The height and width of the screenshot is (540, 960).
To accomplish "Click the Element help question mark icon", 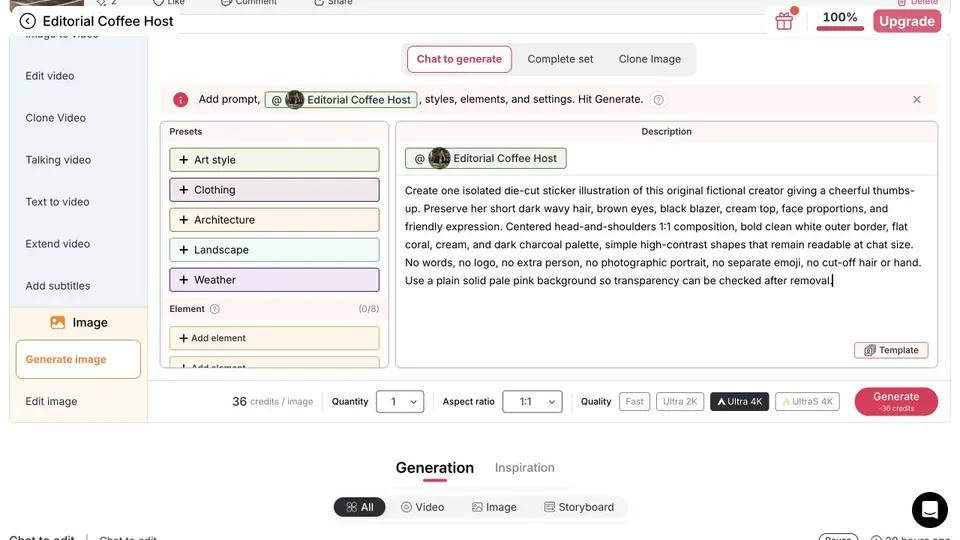I will click(214, 309).
